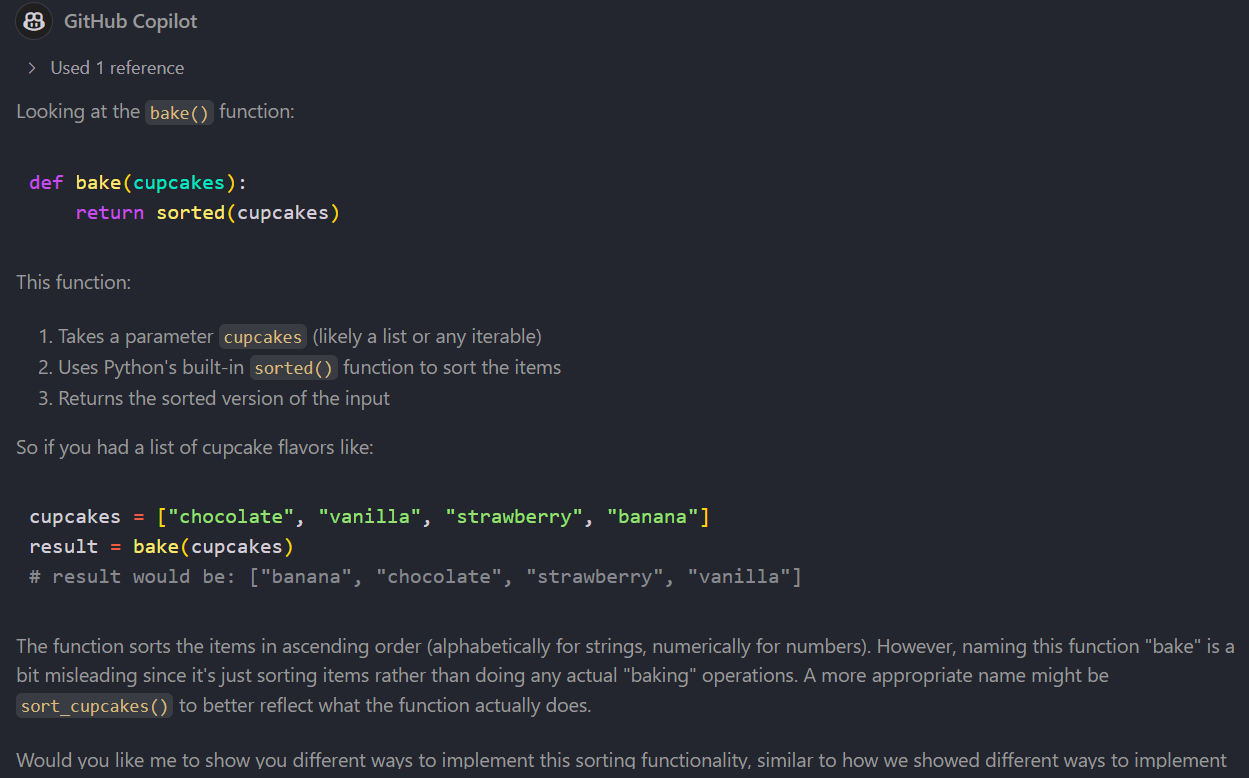
Task: Click the sorted() inline code chip
Action: coord(293,368)
